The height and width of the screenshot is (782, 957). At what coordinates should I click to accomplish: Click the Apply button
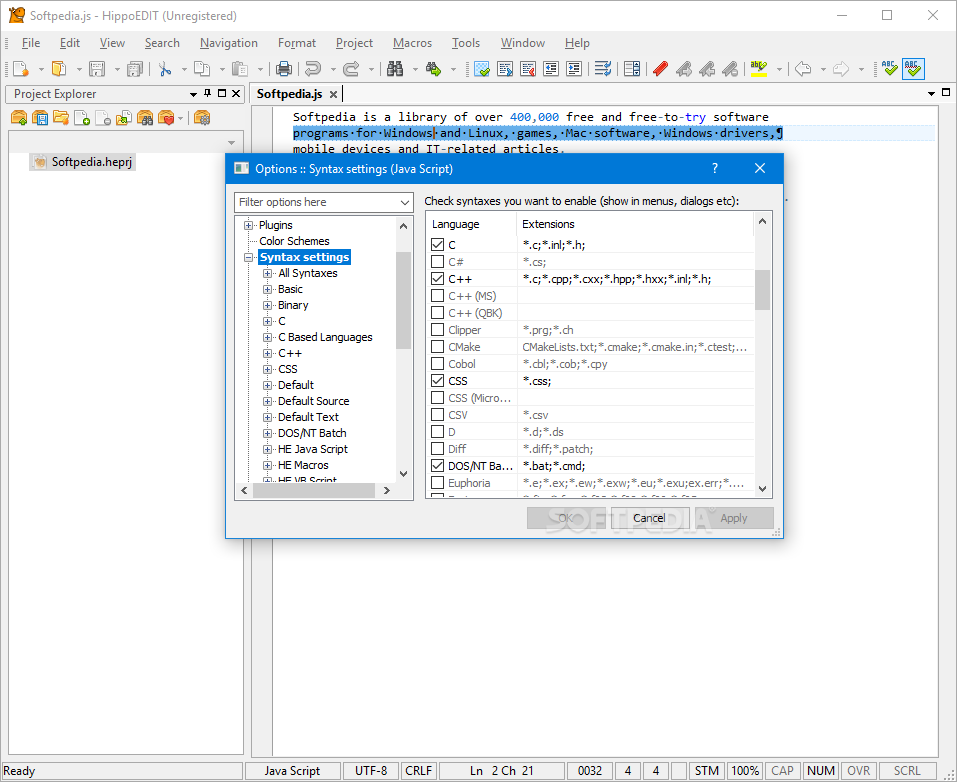coord(734,518)
